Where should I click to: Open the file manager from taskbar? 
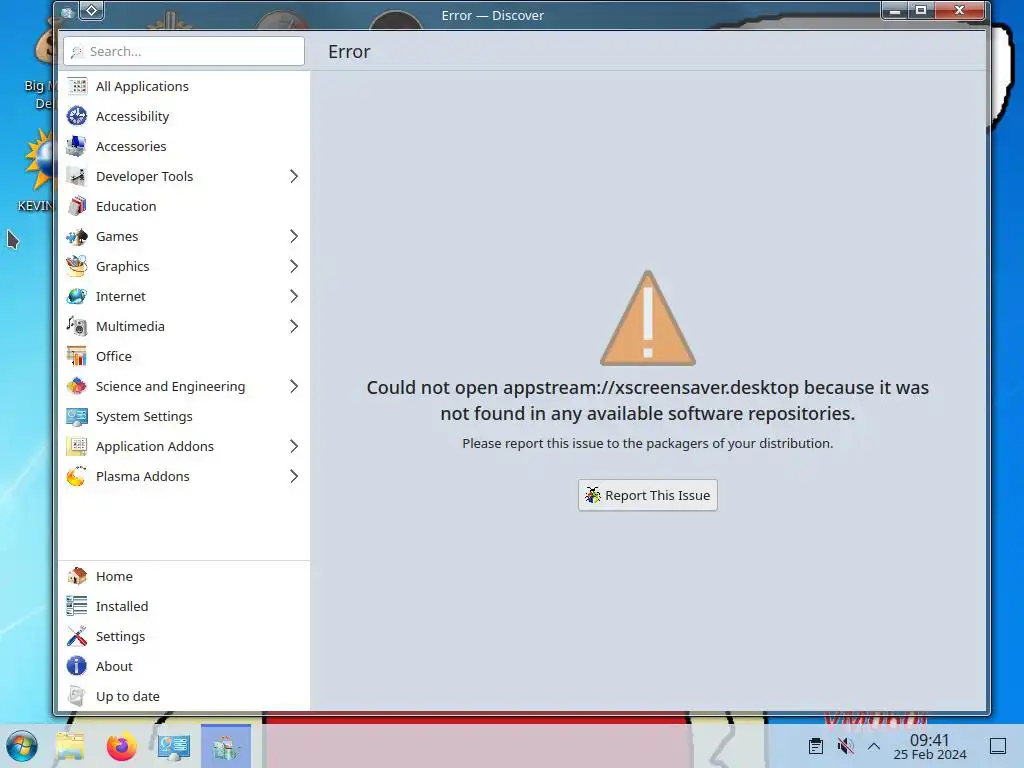click(x=70, y=746)
